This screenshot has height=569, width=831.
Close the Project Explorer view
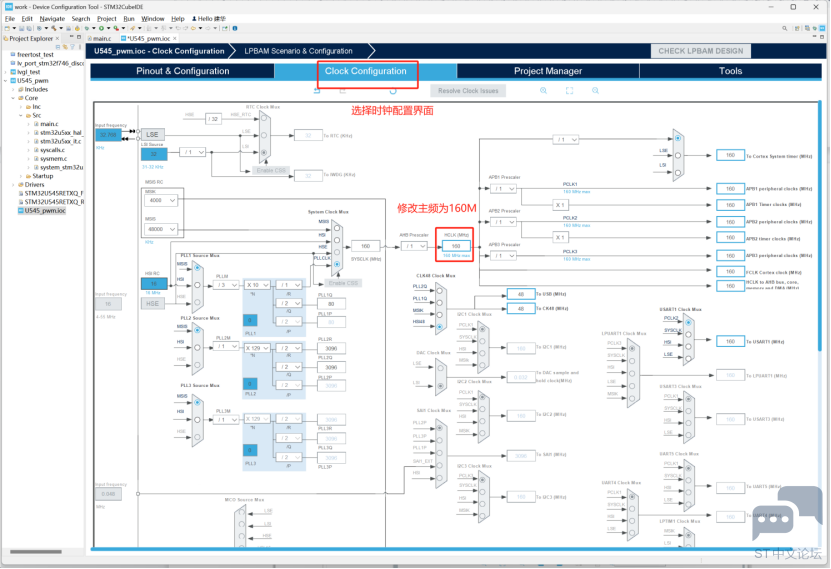coord(57,38)
